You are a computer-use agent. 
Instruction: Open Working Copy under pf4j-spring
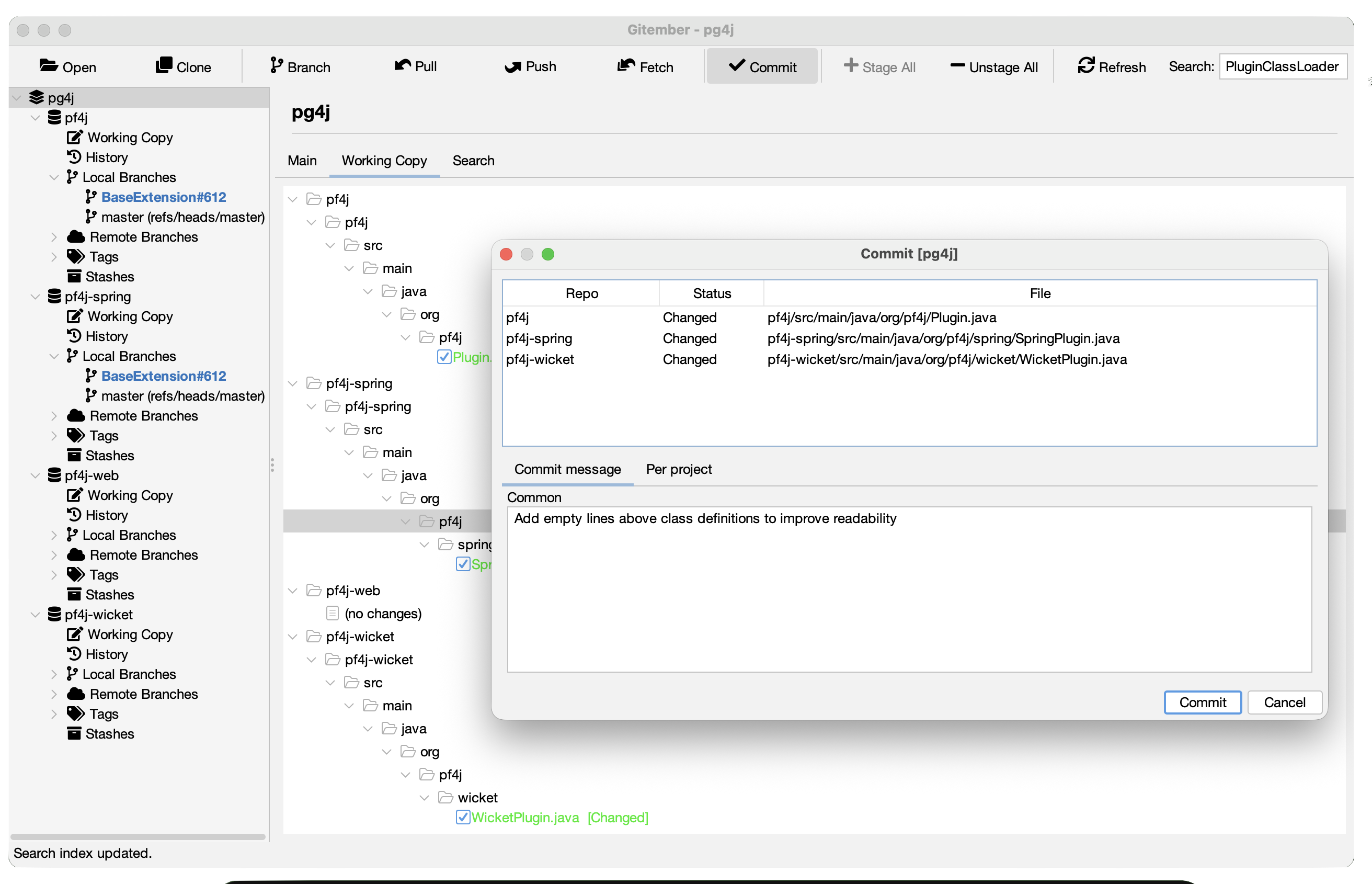click(120, 316)
